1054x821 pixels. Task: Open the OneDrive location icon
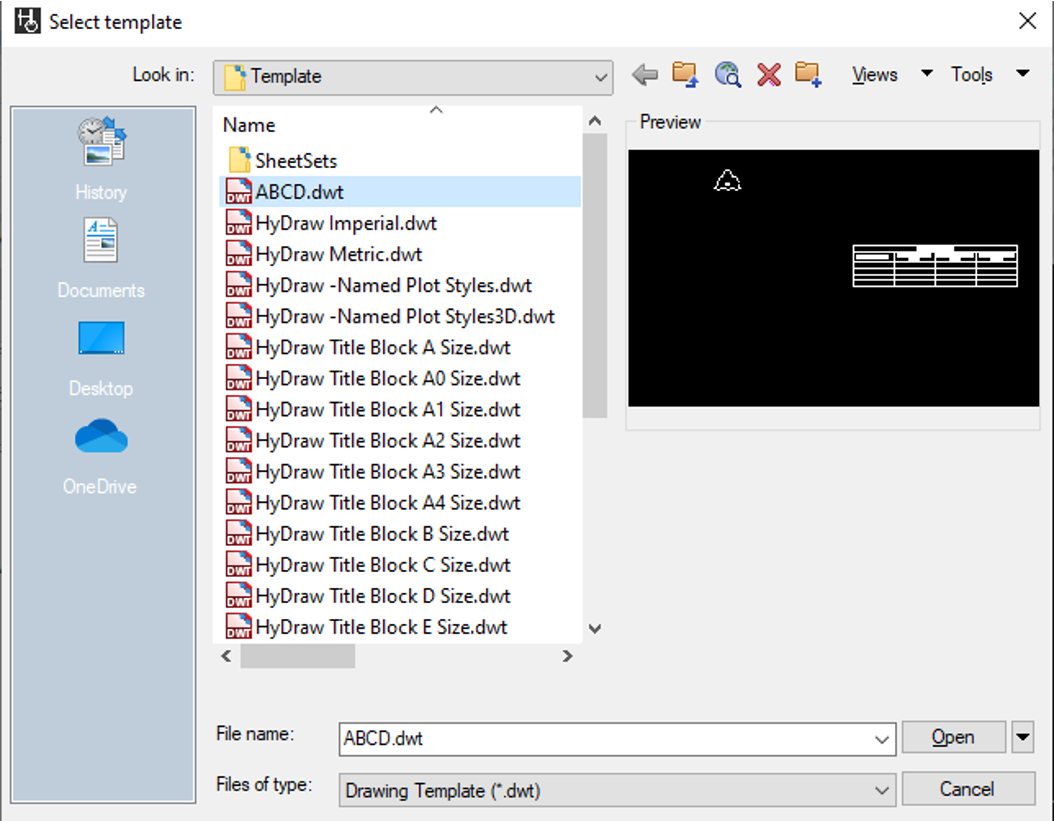102,436
